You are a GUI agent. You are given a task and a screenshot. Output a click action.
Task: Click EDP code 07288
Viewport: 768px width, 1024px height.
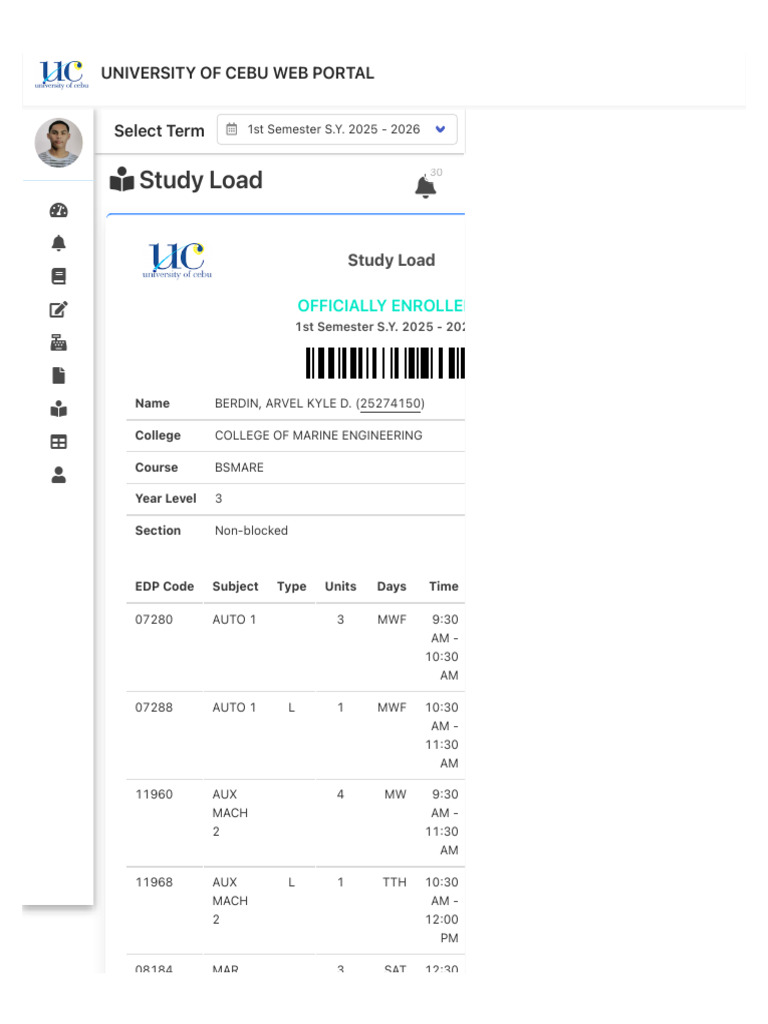click(154, 708)
